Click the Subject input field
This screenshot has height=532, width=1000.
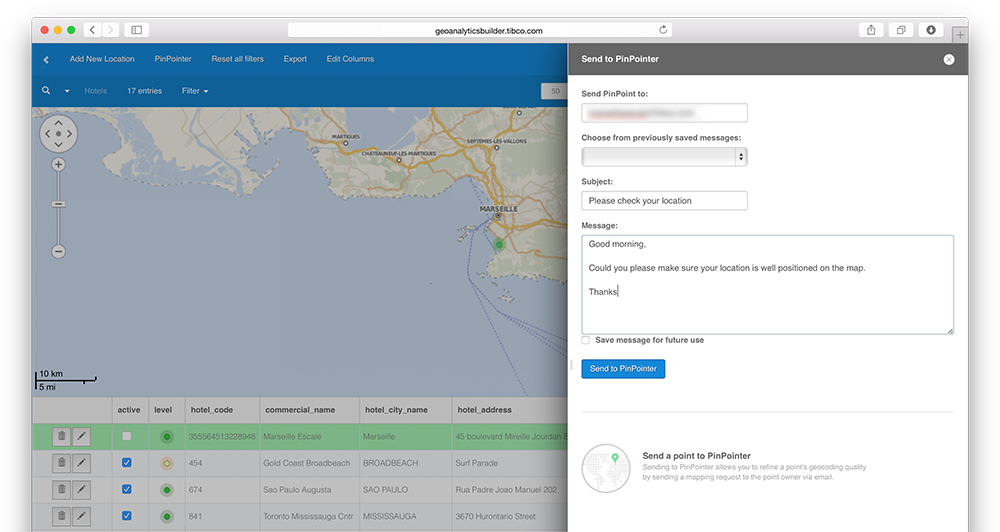click(x=664, y=201)
